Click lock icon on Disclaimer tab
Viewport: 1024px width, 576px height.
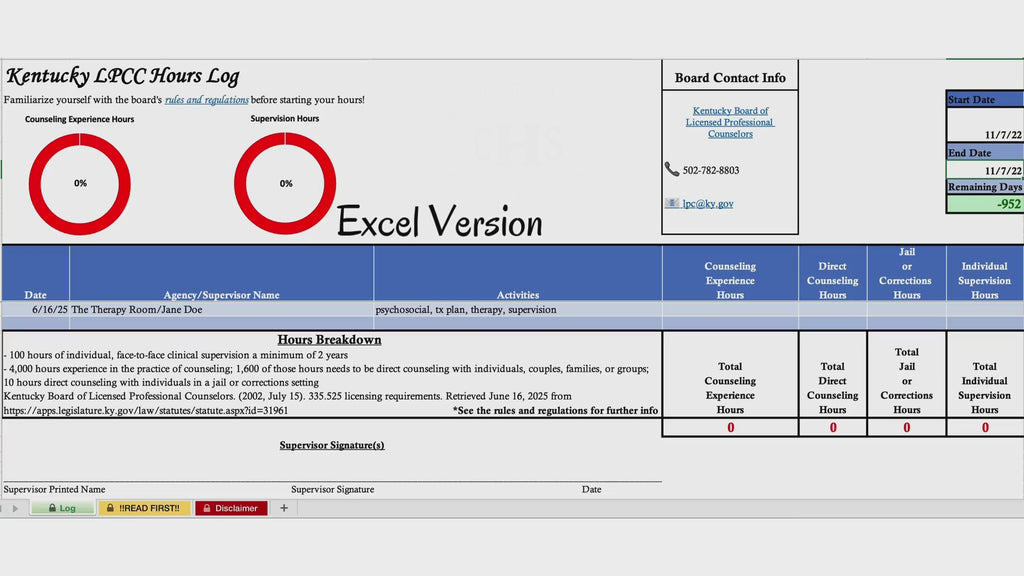coord(206,508)
